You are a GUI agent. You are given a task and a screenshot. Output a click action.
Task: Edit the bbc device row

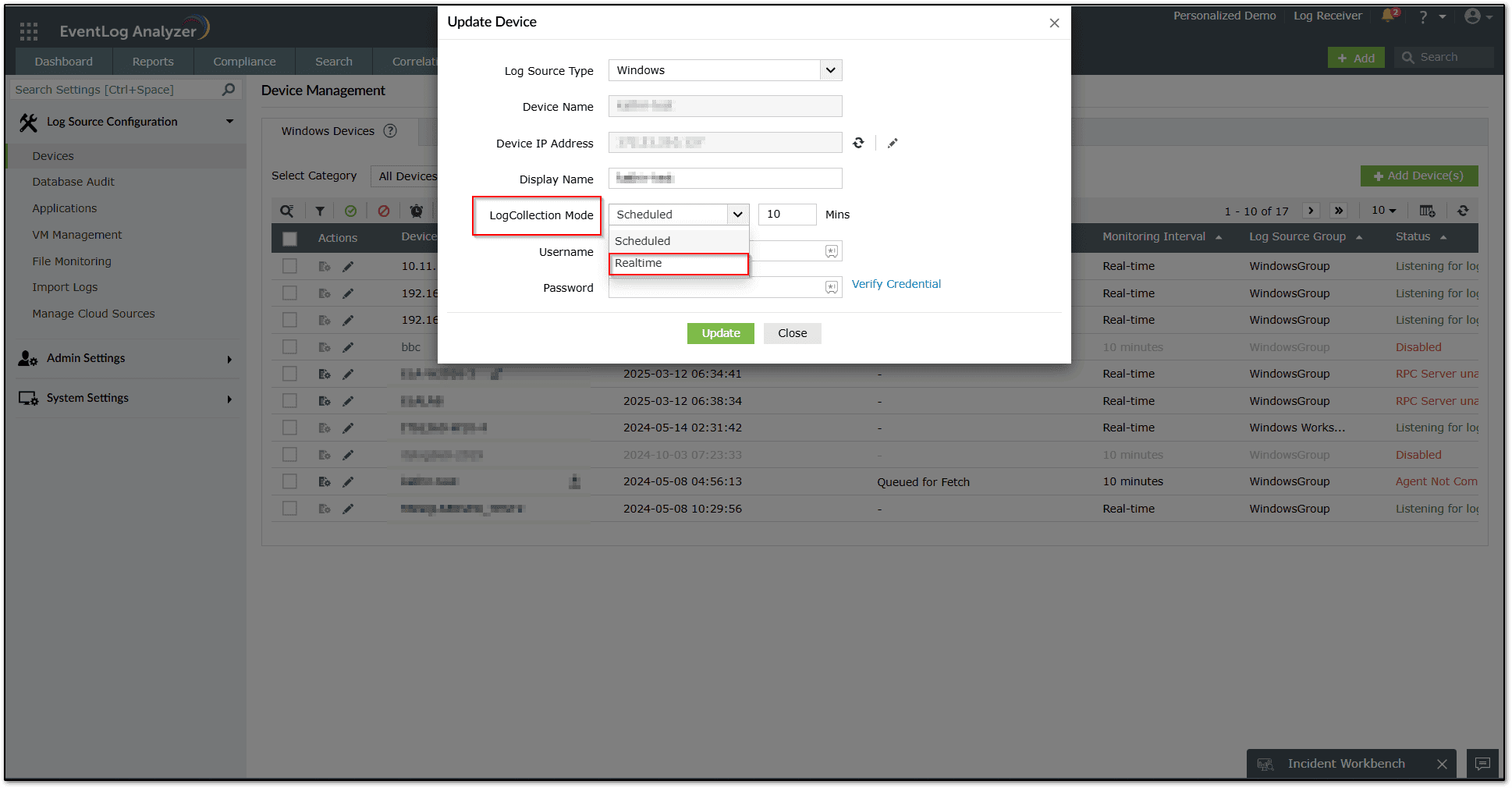click(348, 347)
